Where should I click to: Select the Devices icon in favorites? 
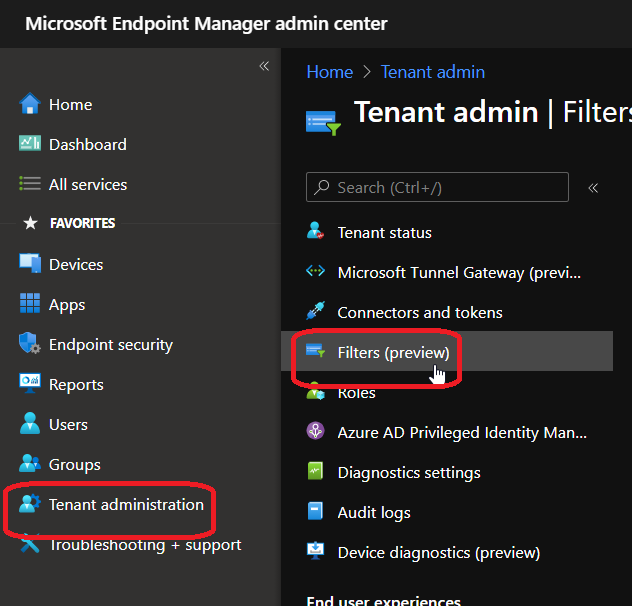(x=30, y=264)
